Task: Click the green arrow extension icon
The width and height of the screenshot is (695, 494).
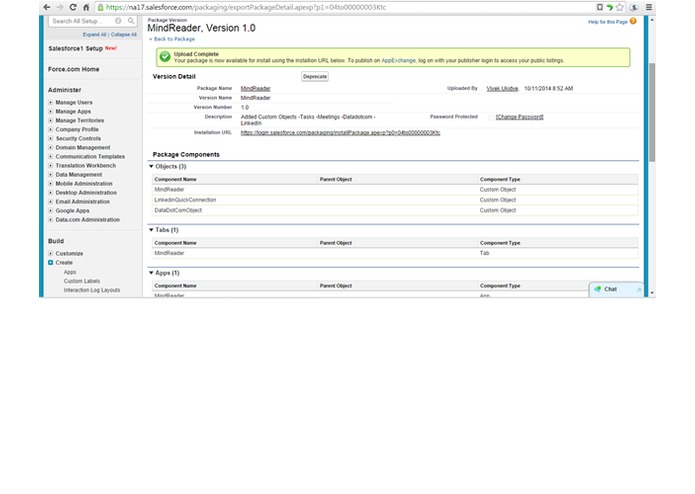Action: [610, 7]
